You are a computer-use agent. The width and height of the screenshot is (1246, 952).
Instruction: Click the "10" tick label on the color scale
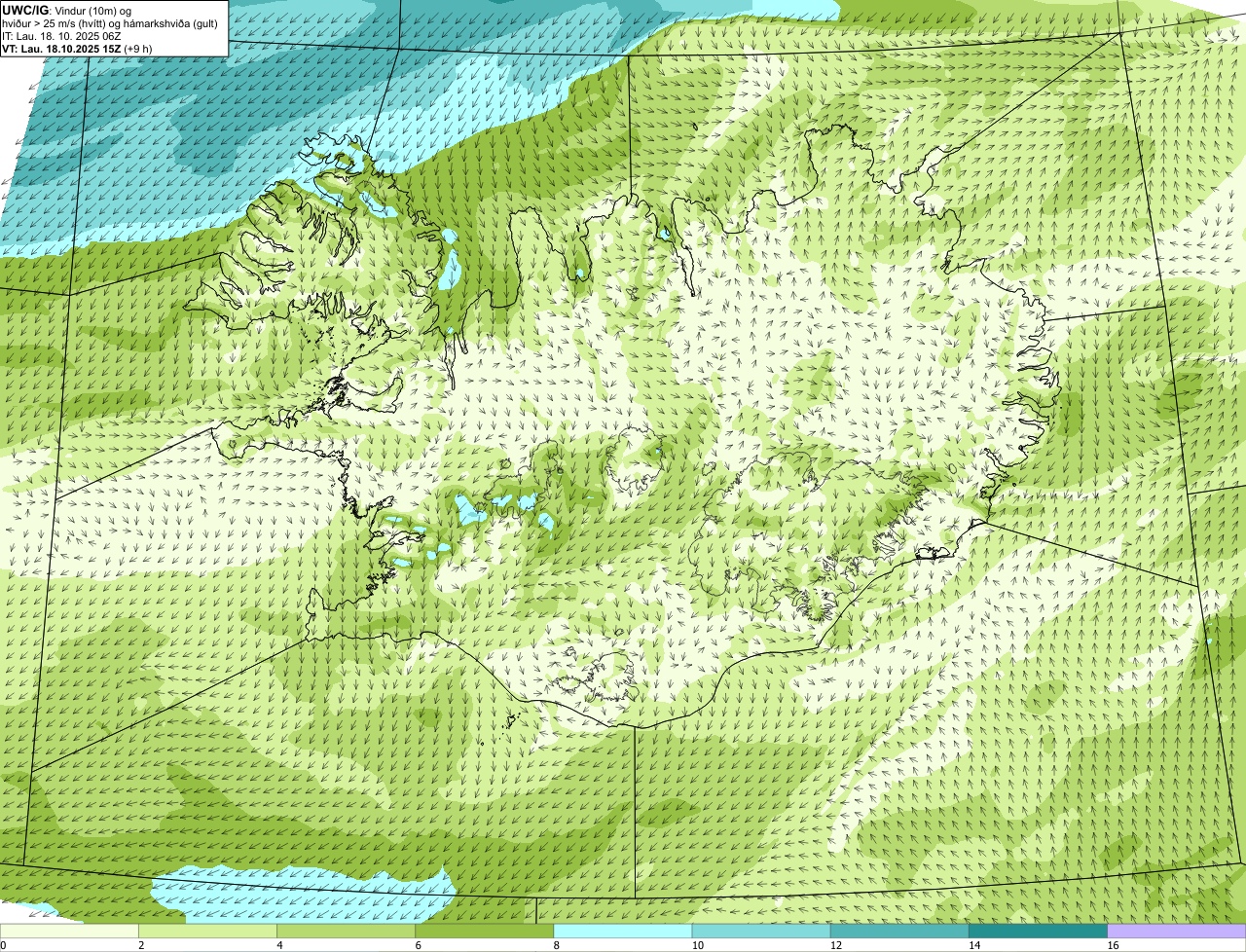tap(697, 945)
